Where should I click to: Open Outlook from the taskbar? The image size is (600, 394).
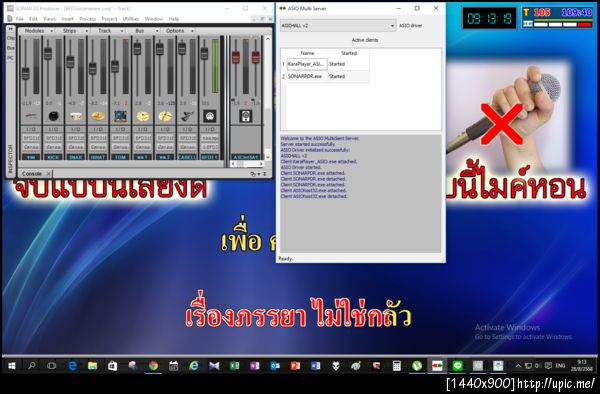click(x=275, y=366)
